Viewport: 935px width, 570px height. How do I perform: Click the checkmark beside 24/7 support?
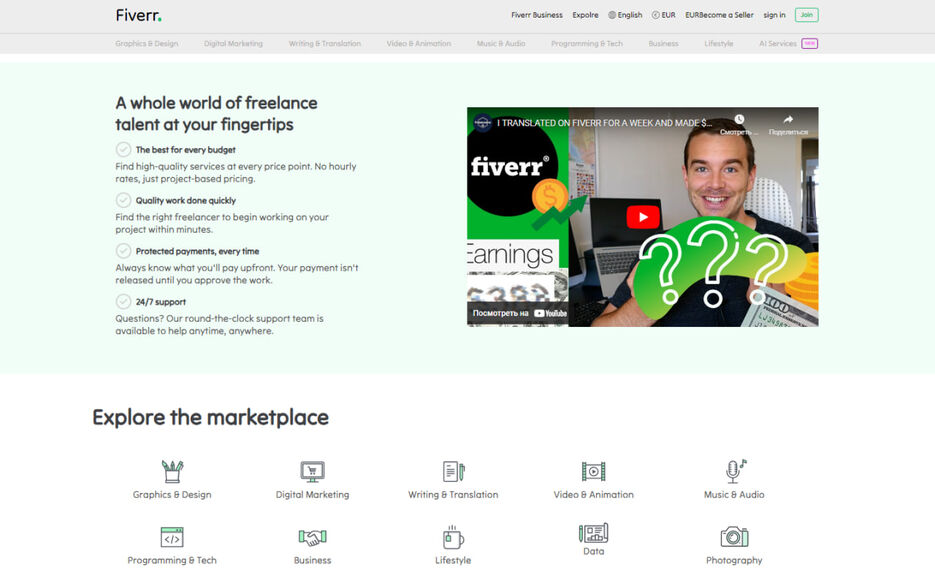[x=123, y=301]
